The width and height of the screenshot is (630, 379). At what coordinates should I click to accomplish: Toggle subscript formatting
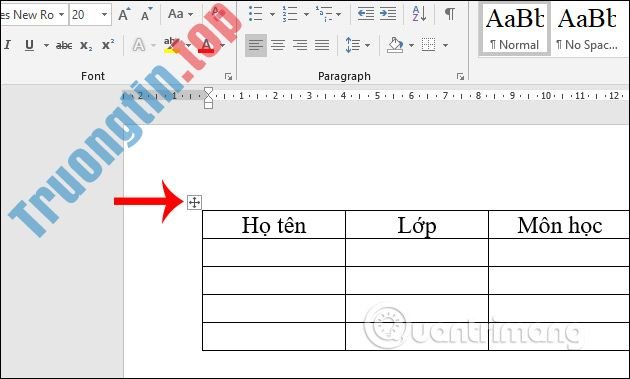pyautogui.click(x=86, y=45)
